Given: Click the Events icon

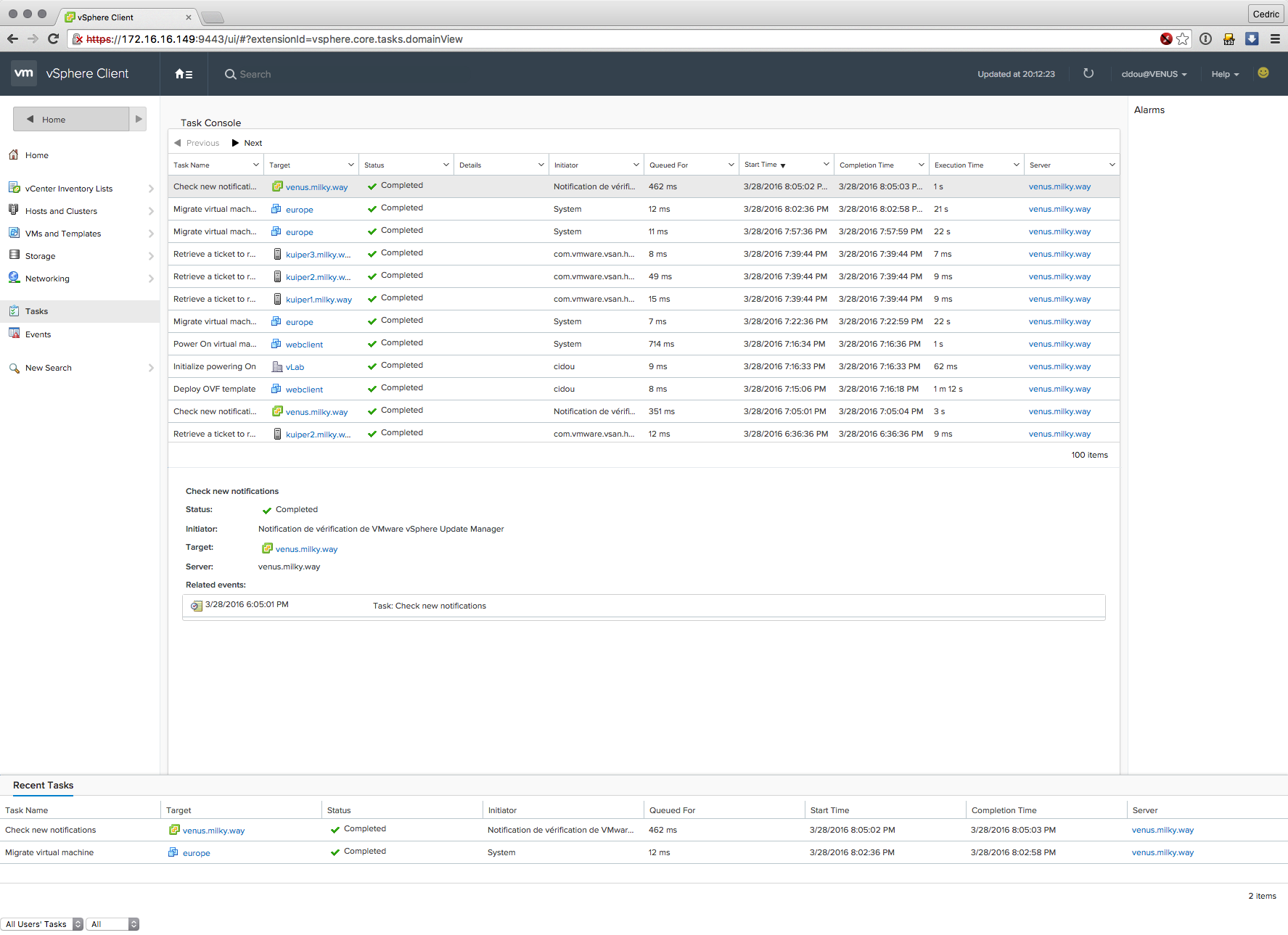Looking at the screenshot, I should click(x=14, y=334).
